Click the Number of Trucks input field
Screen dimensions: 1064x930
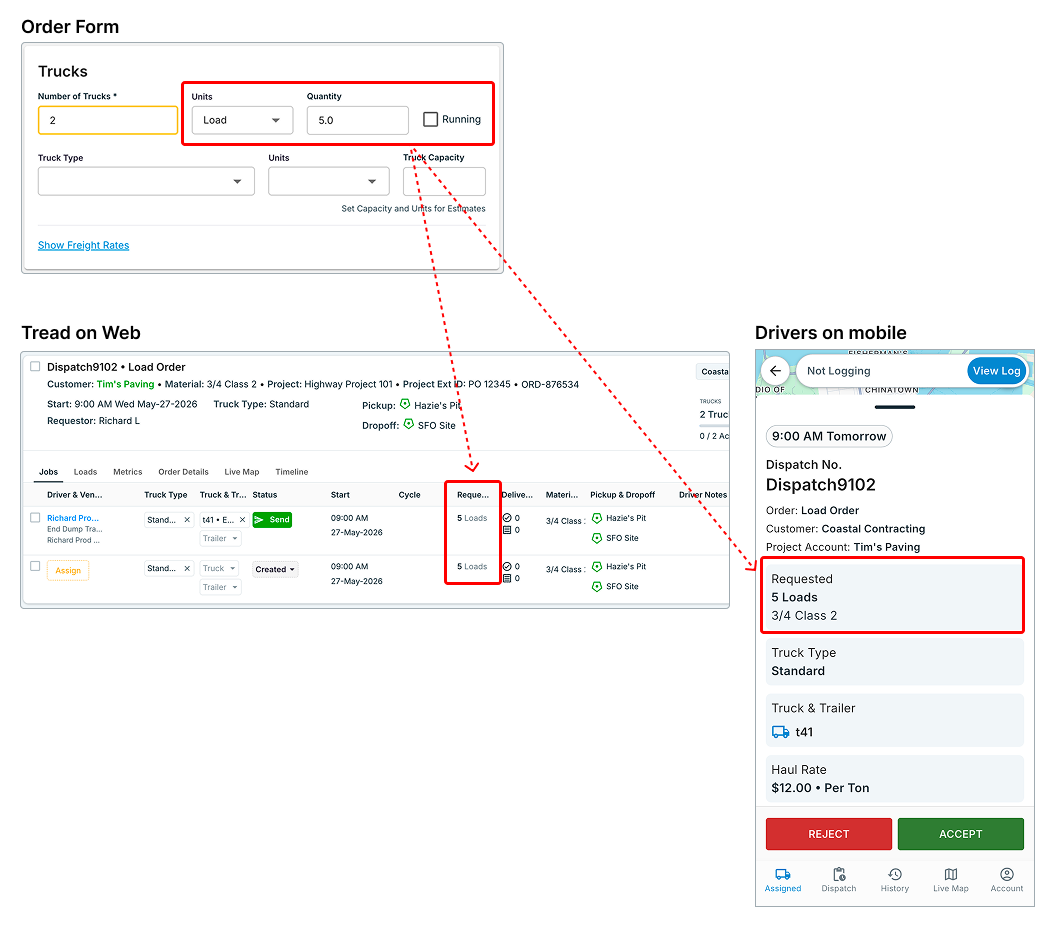[x=108, y=120]
